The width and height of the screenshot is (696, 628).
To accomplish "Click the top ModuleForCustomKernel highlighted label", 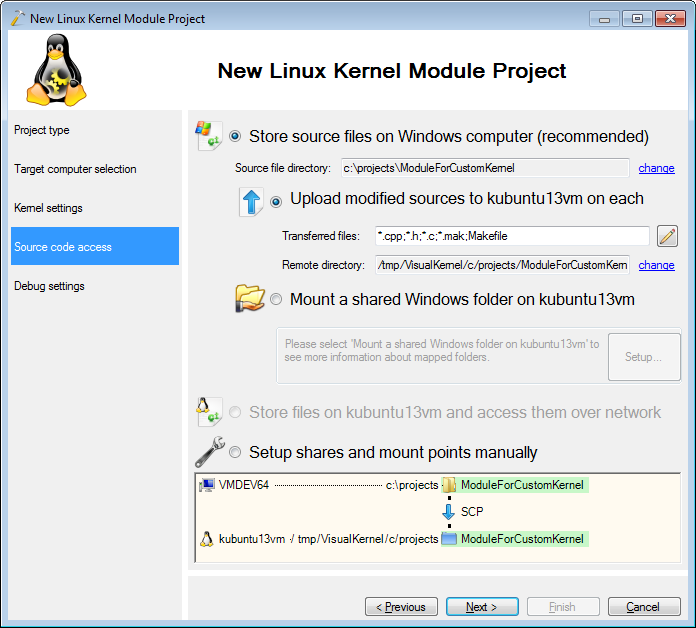I will 522,485.
